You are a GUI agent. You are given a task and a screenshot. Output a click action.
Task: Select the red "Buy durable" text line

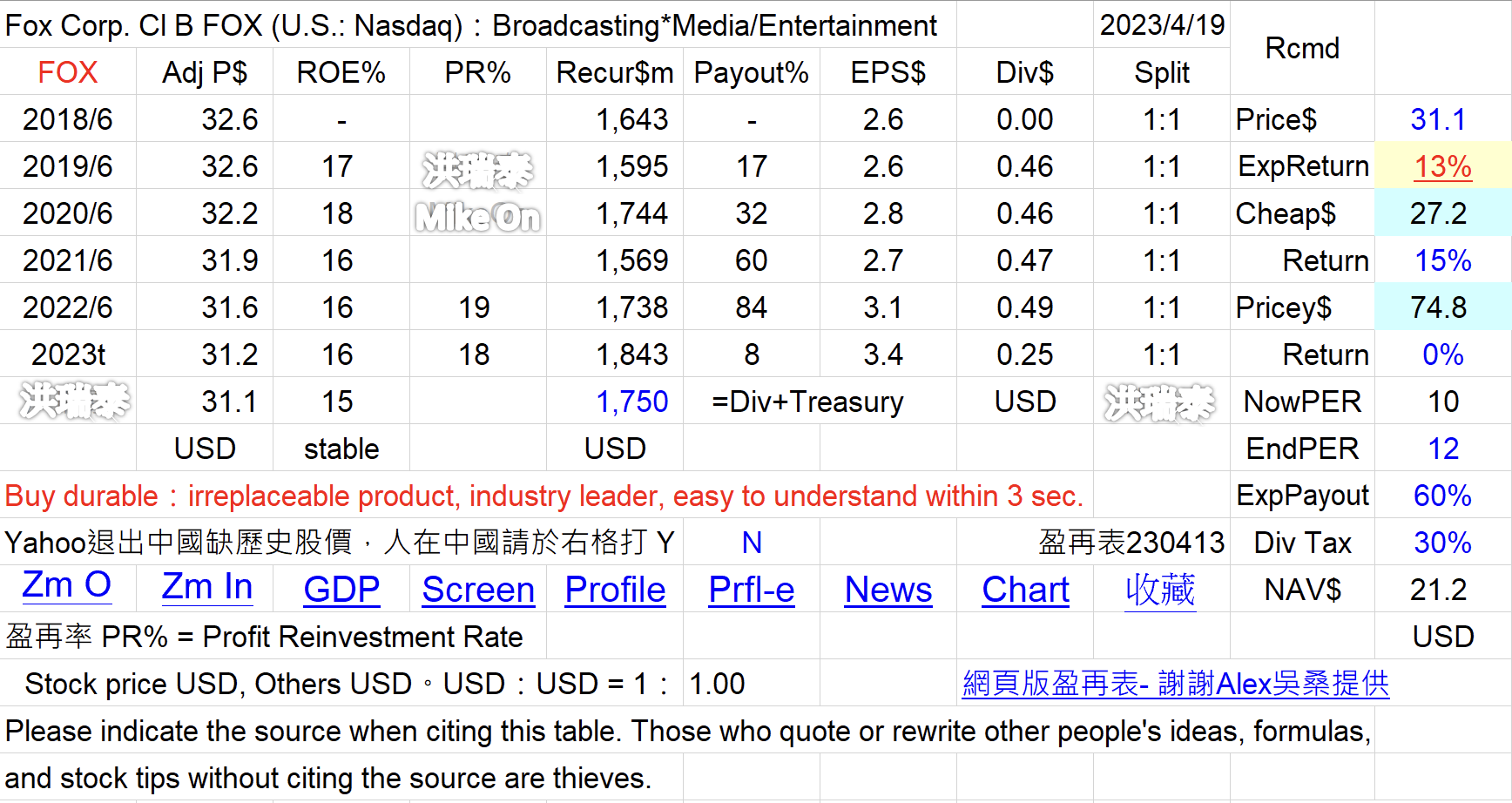click(544, 496)
